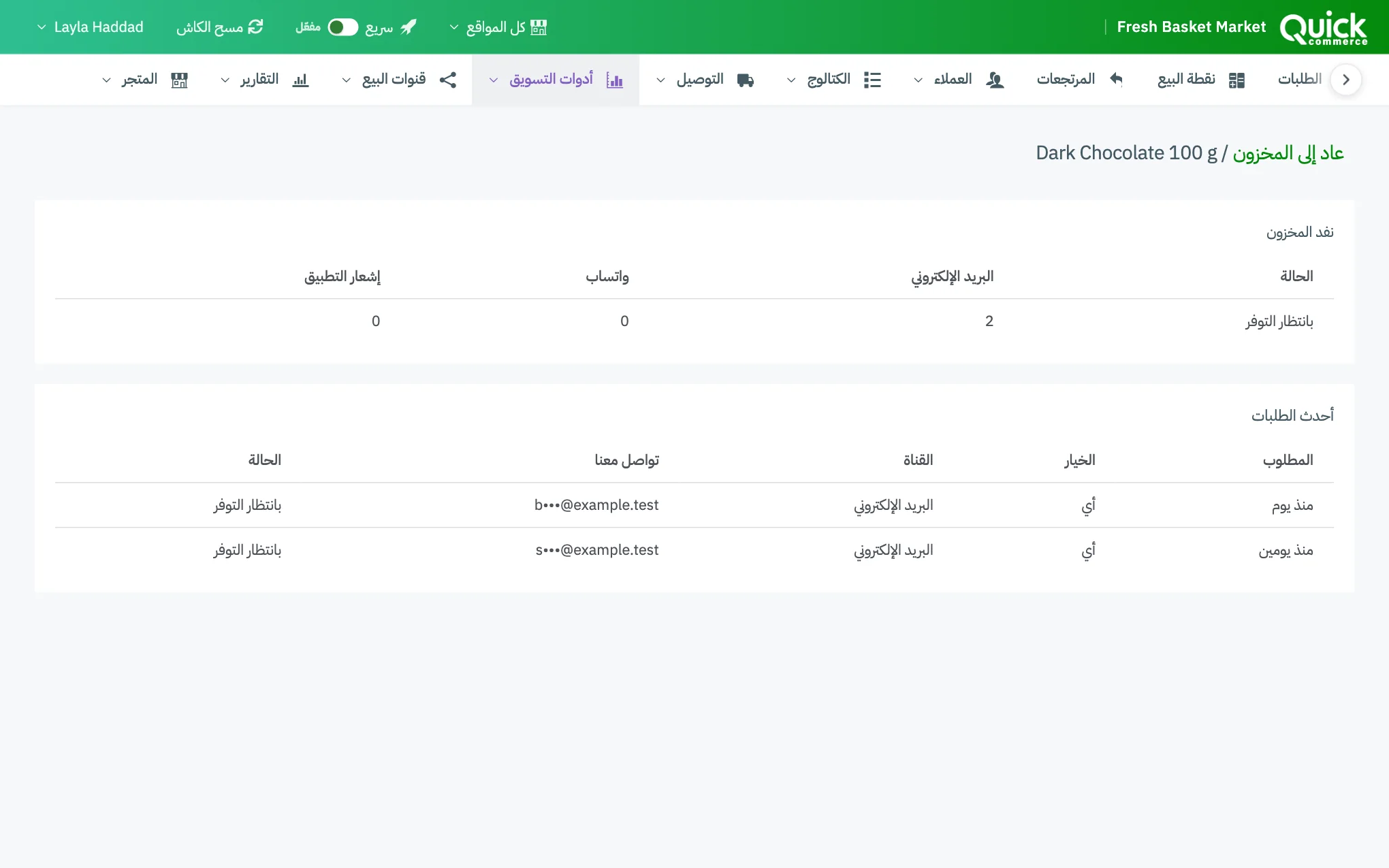This screenshot has width=1389, height=868.
Task: Click the منذ يوم requested date cell
Action: [1292, 505]
